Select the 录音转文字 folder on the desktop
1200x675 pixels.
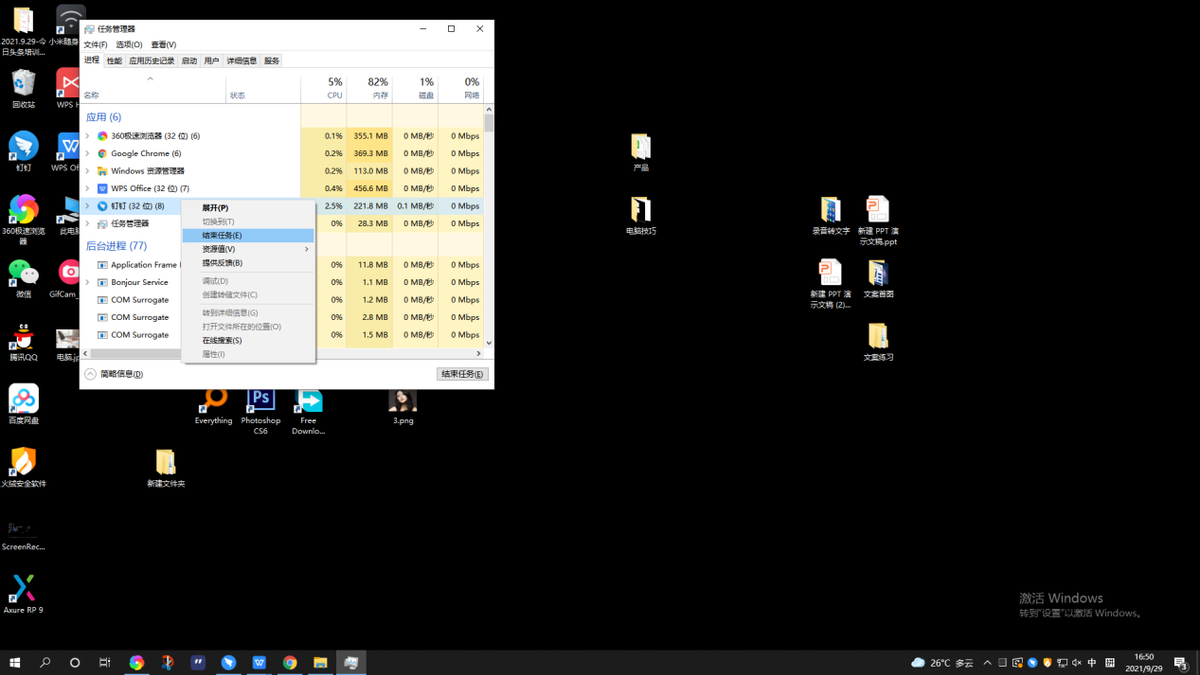click(x=831, y=215)
